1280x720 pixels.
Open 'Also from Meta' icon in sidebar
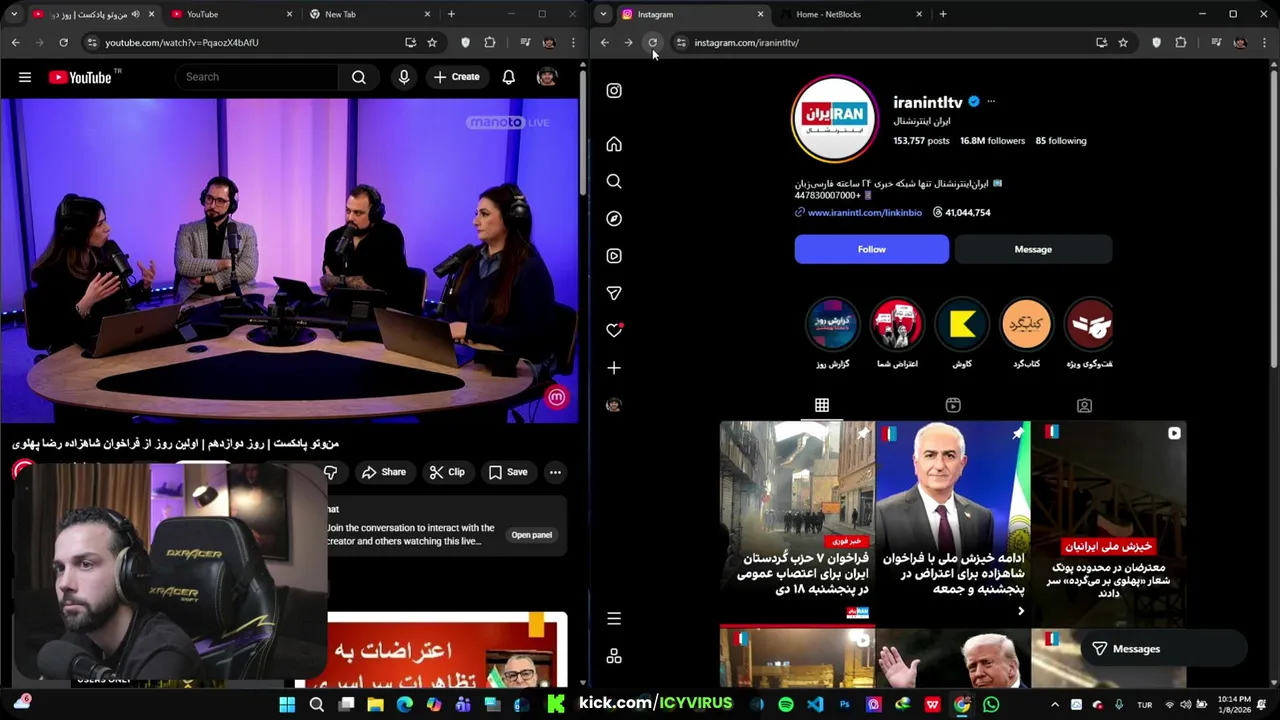pyautogui.click(x=614, y=656)
